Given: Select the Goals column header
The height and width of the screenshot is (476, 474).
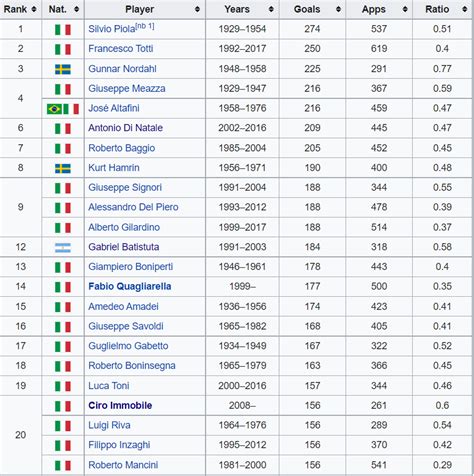Looking at the screenshot, I should point(307,9).
